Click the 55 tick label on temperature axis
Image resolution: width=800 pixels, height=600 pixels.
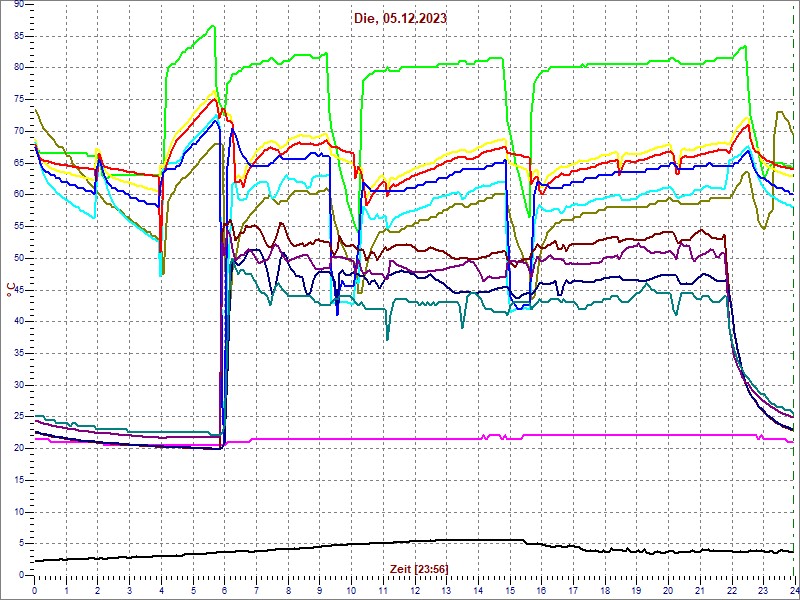(18, 227)
